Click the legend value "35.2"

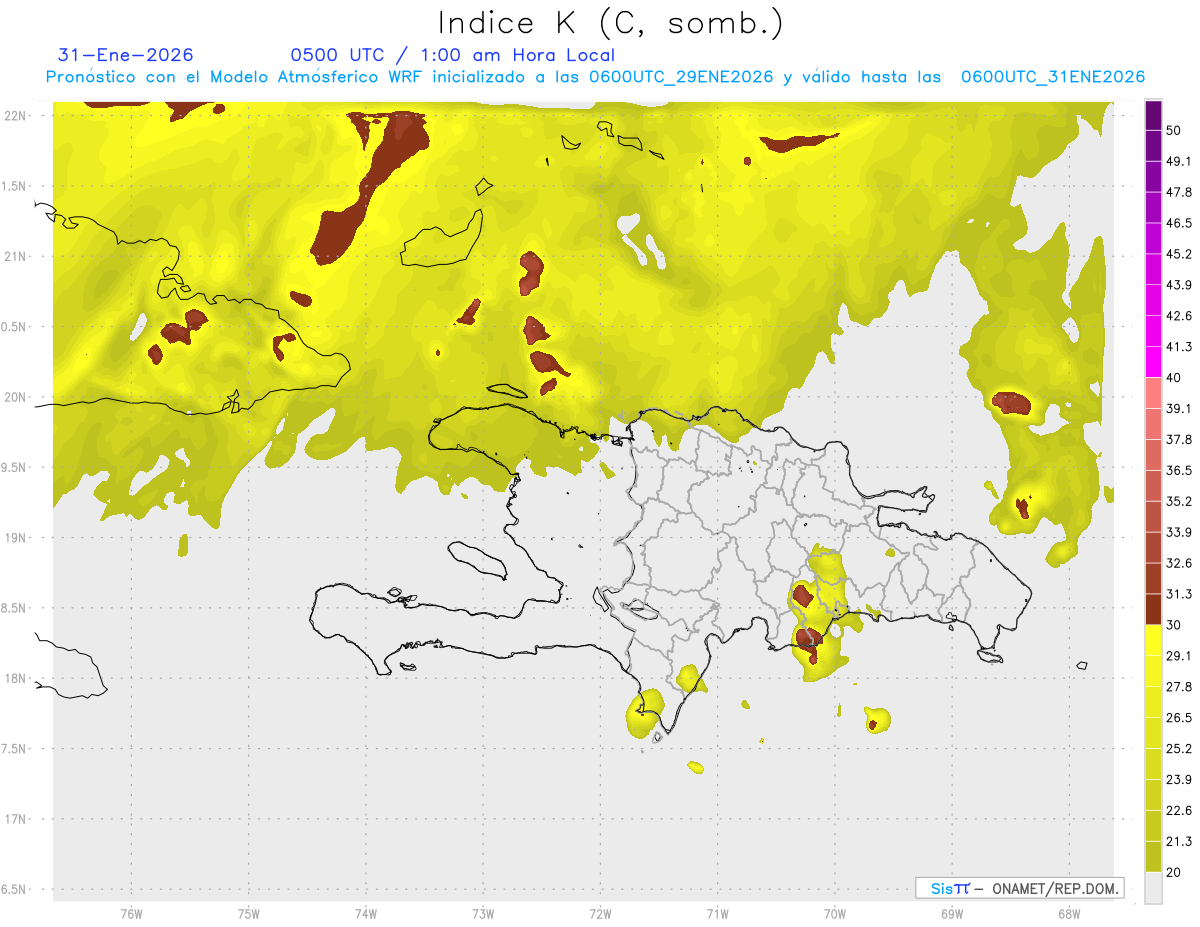[x=1179, y=501]
